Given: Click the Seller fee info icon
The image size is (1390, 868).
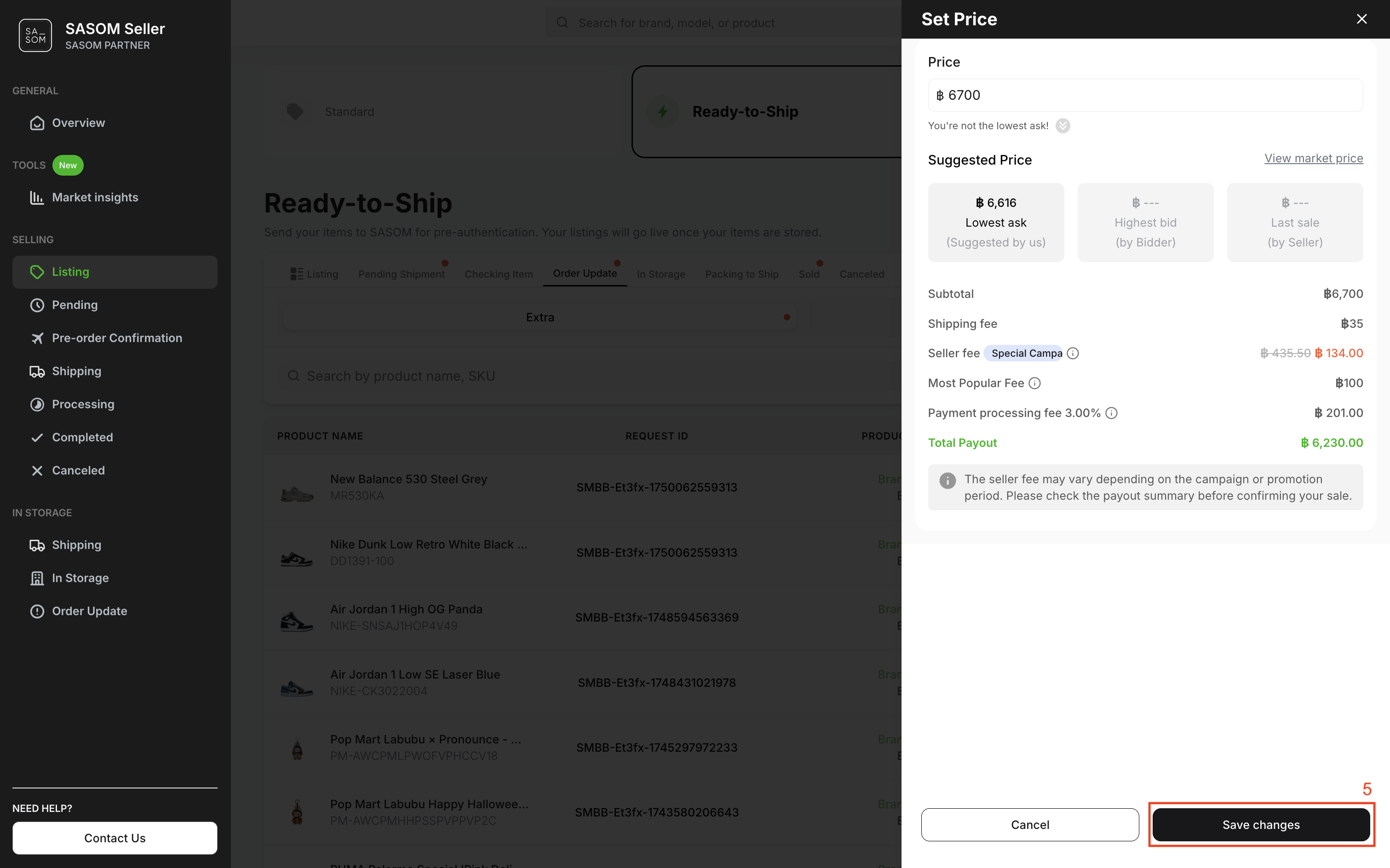Looking at the screenshot, I should point(1072,354).
